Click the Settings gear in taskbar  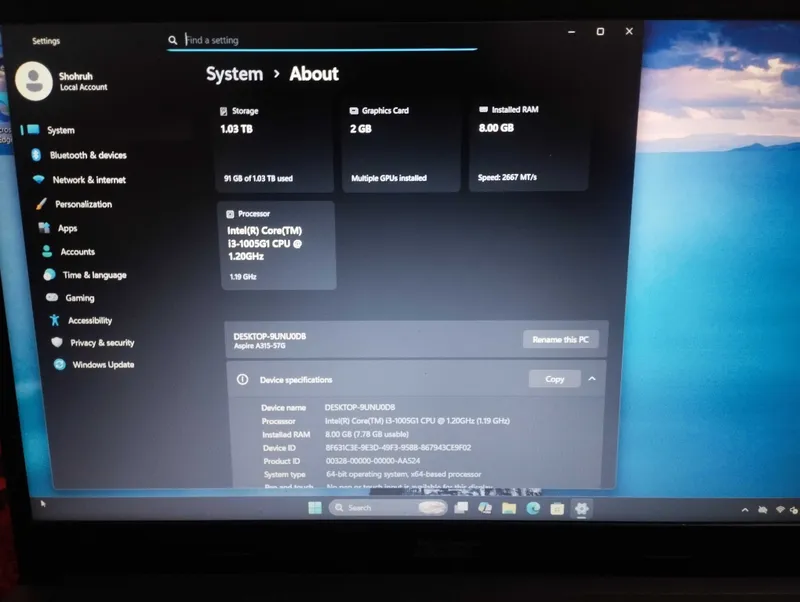[582, 509]
